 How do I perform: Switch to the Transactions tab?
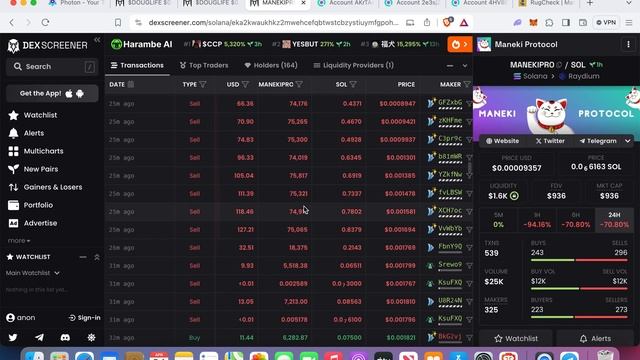point(137,65)
